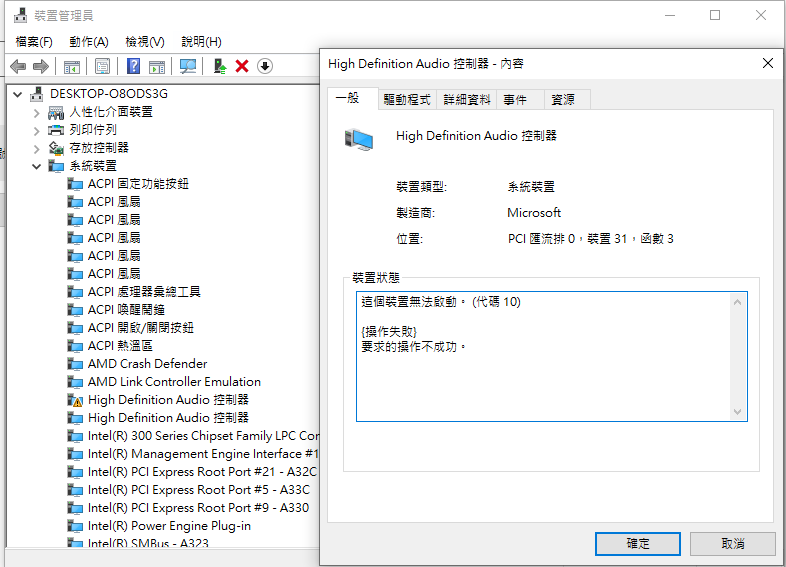Close the properties dialog with X
The width and height of the screenshot is (786, 567).
tap(767, 63)
